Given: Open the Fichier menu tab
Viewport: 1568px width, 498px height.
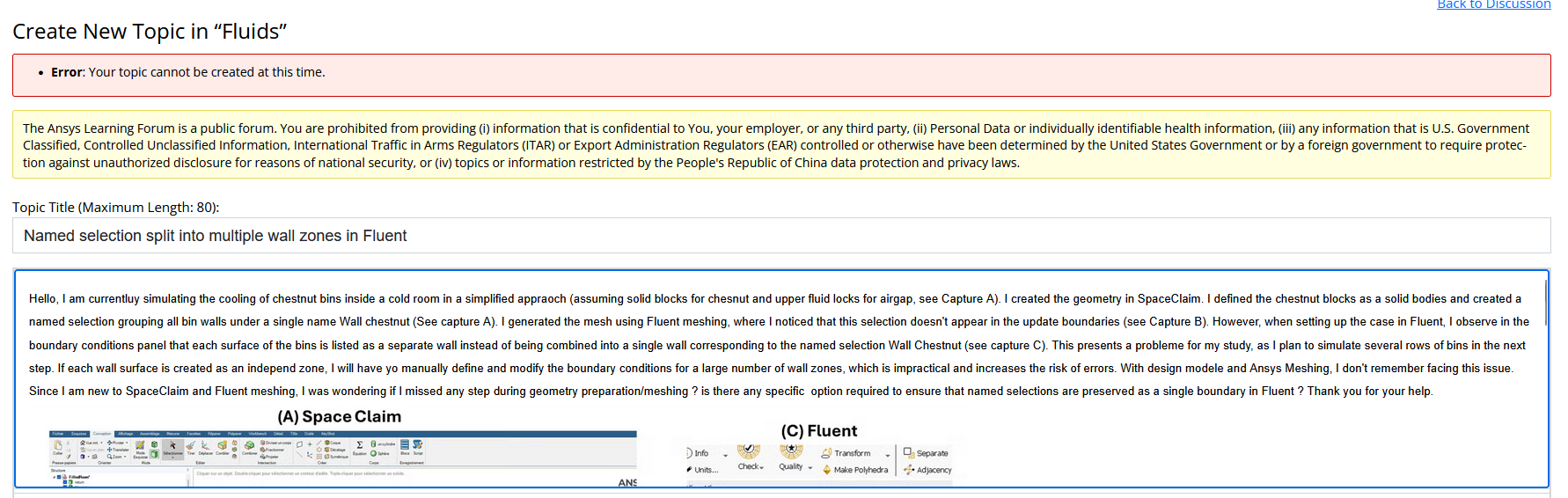Looking at the screenshot, I should pos(57,434).
